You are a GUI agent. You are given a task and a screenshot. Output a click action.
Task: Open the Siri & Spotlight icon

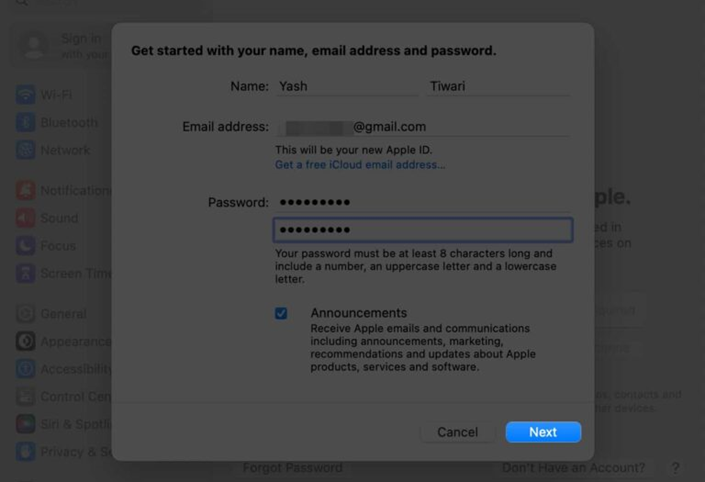tap(25, 424)
